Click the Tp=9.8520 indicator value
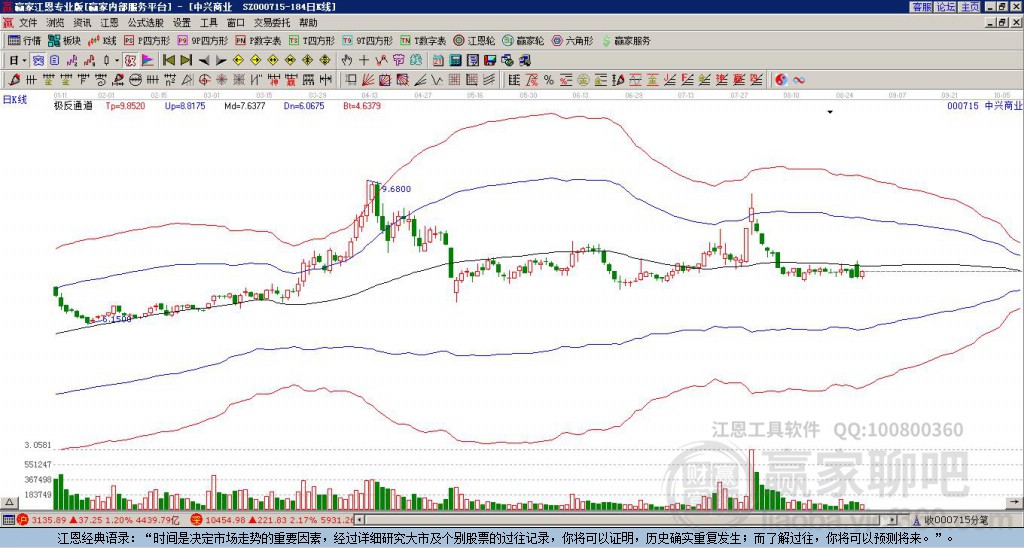The width and height of the screenshot is (1024, 548). click(x=125, y=106)
